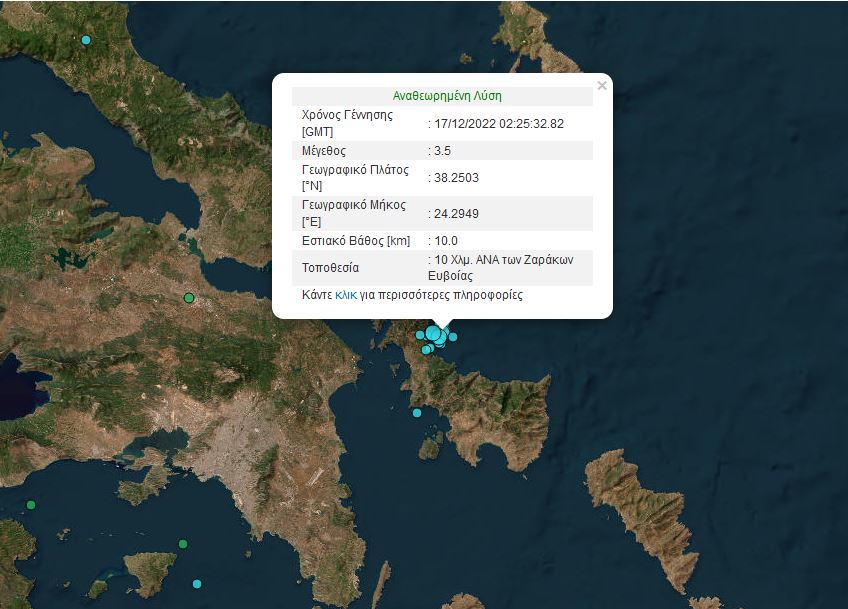Click the marker southwest of the epicenter cluster
848x609 pixels.
tap(426, 350)
